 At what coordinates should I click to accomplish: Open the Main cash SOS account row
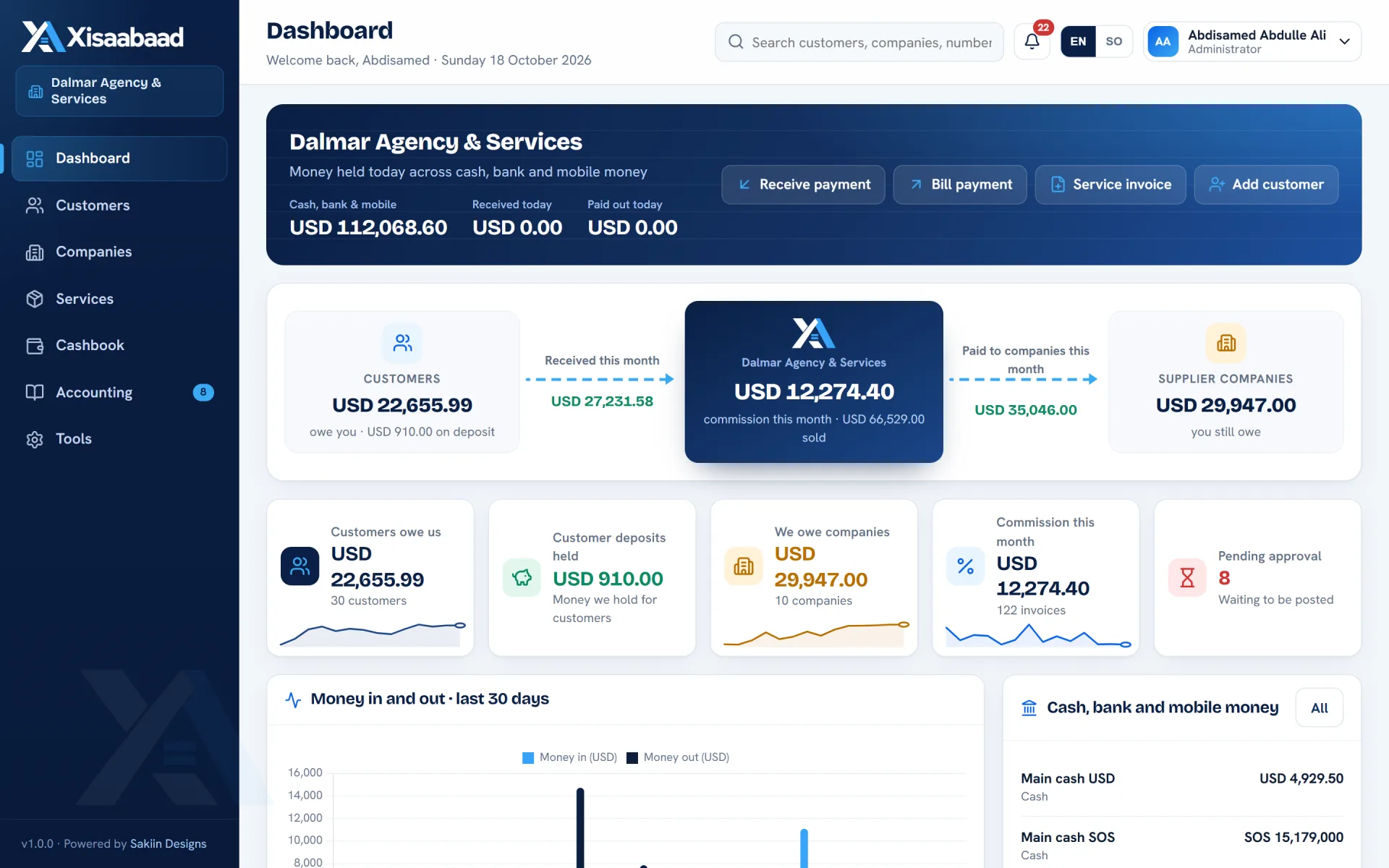click(x=1182, y=846)
